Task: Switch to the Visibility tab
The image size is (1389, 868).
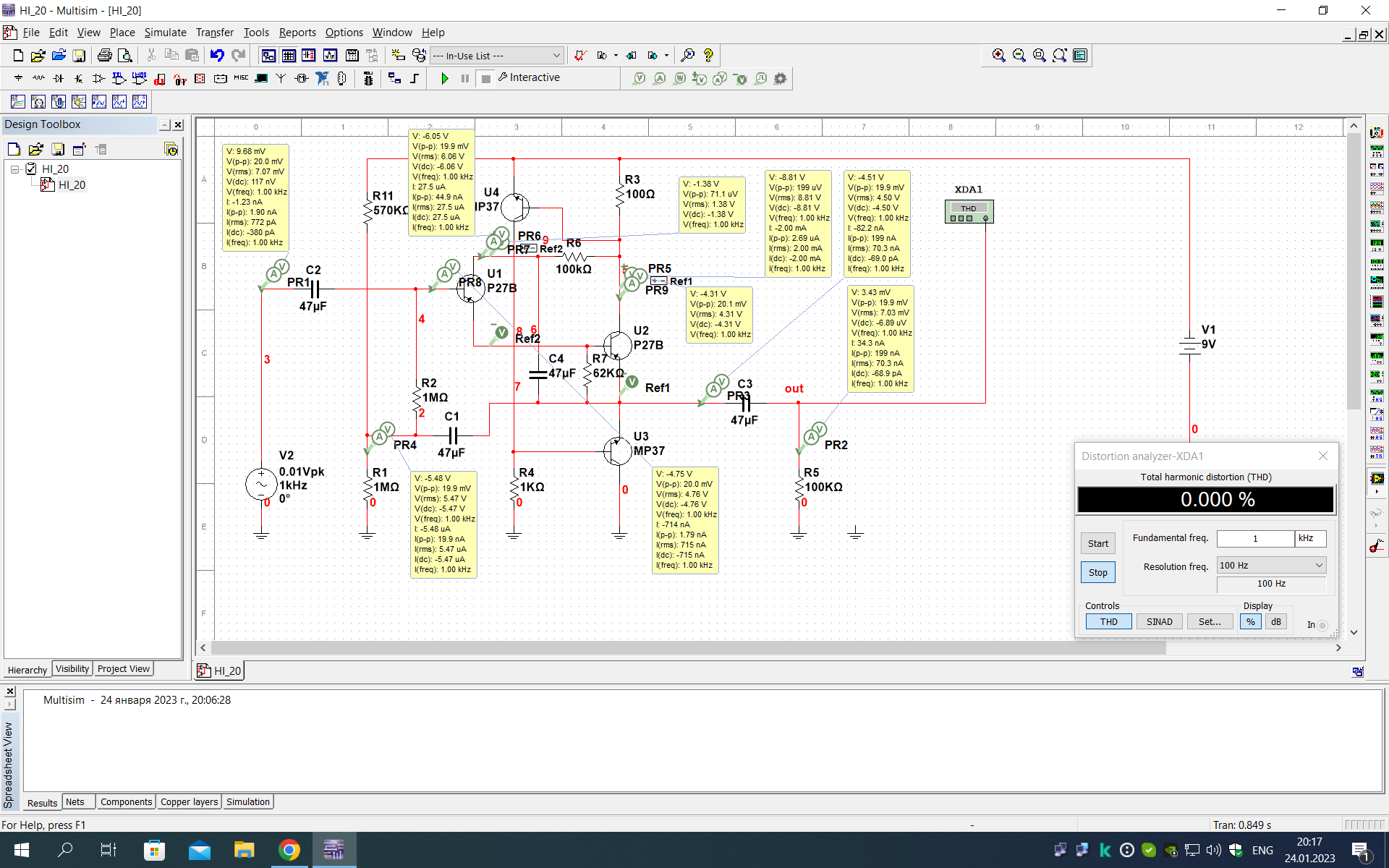Action: pyautogui.click(x=72, y=669)
